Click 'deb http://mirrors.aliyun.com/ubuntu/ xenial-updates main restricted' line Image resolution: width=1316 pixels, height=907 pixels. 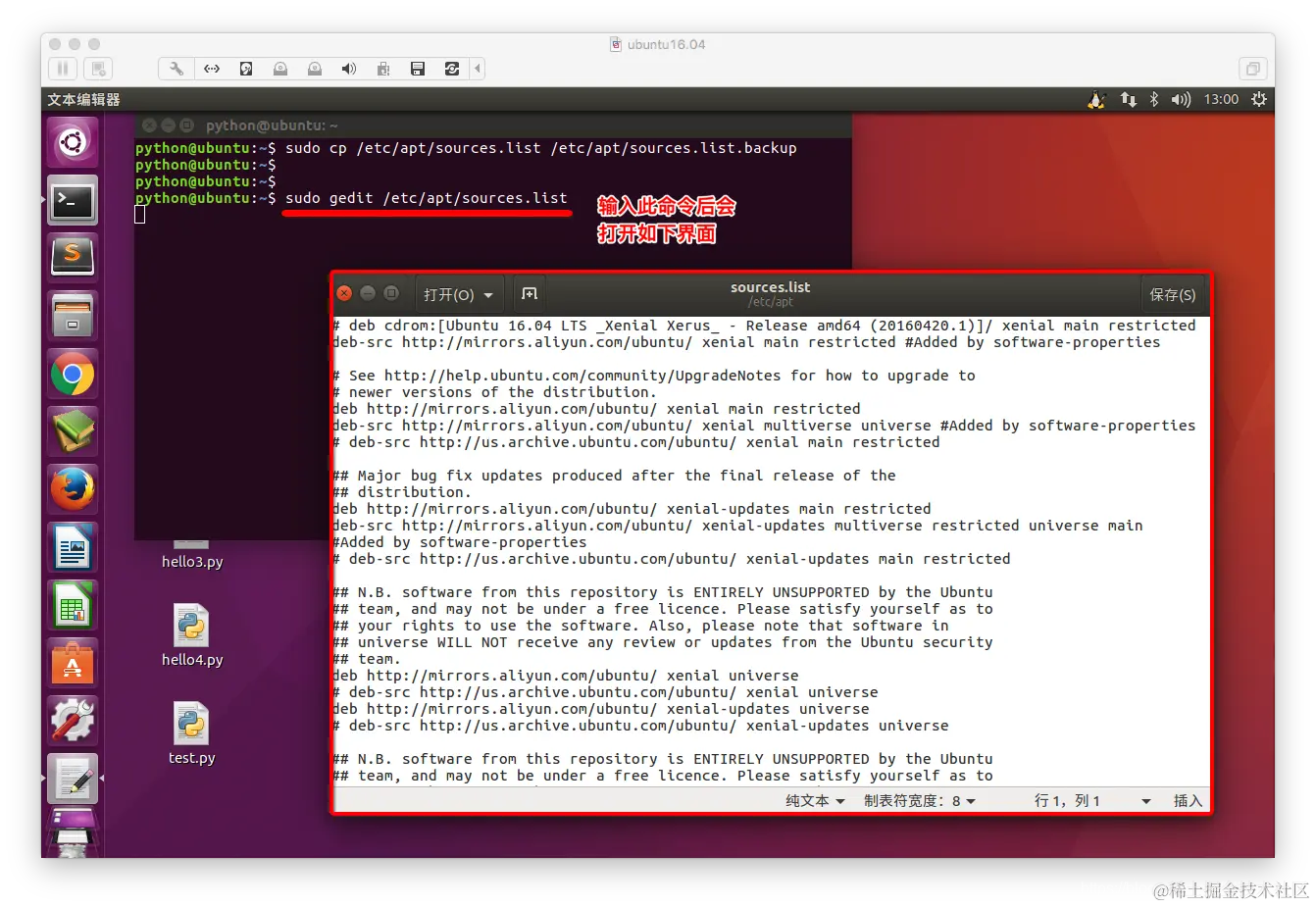(632, 509)
